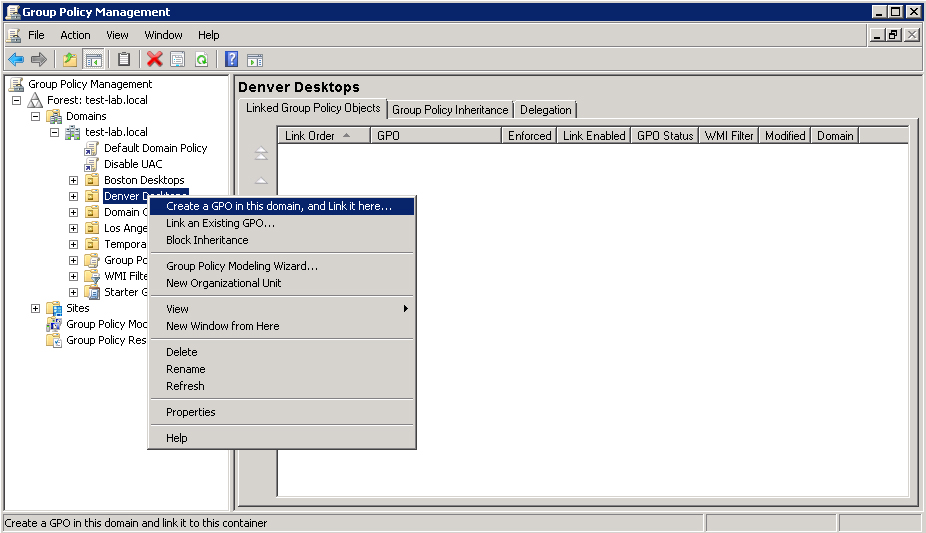Image resolution: width=926 pixels, height=533 pixels.
Task: Click the red Delete X toolbar icon
Action: click(x=154, y=60)
